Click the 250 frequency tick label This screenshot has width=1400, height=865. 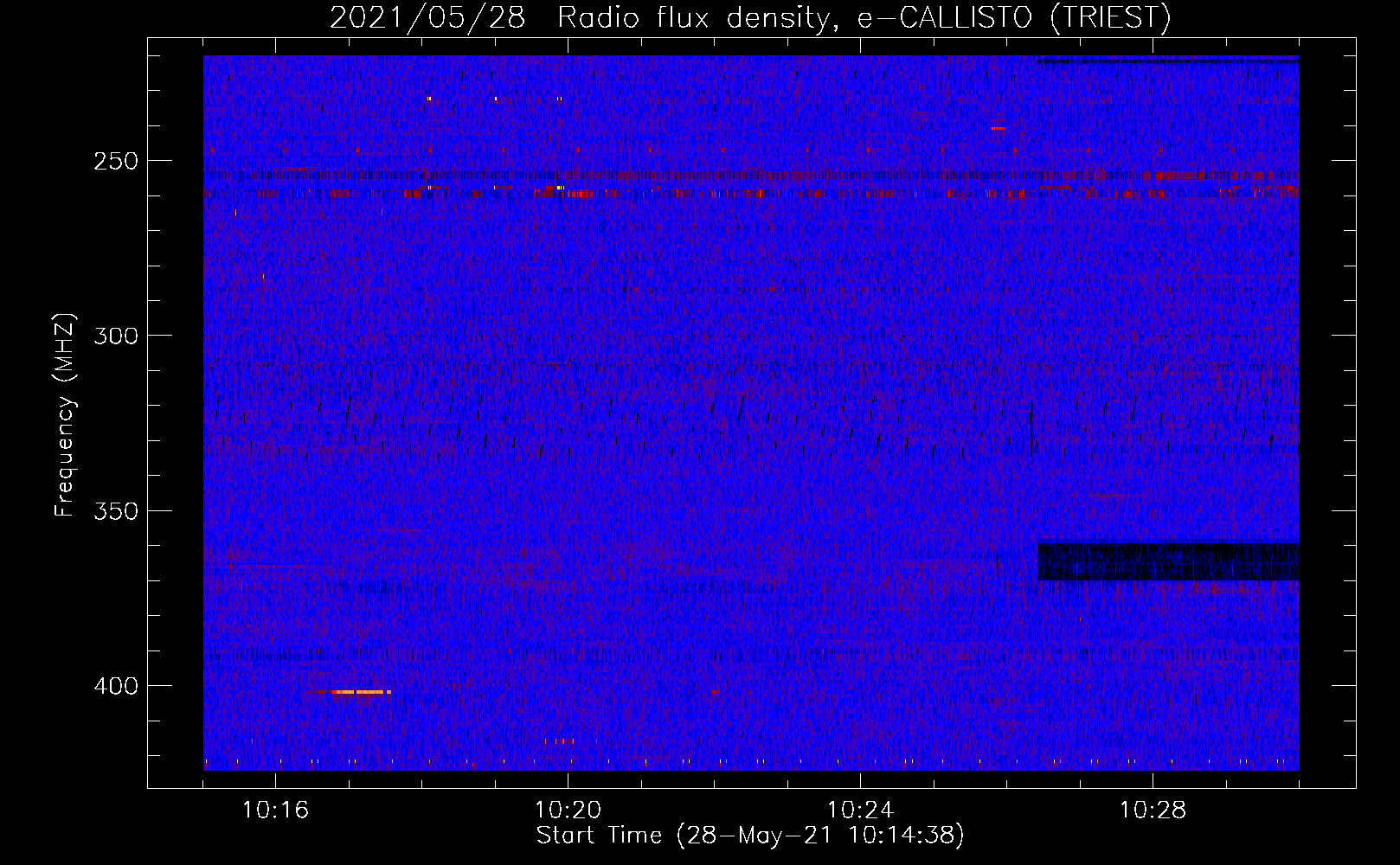pos(116,162)
